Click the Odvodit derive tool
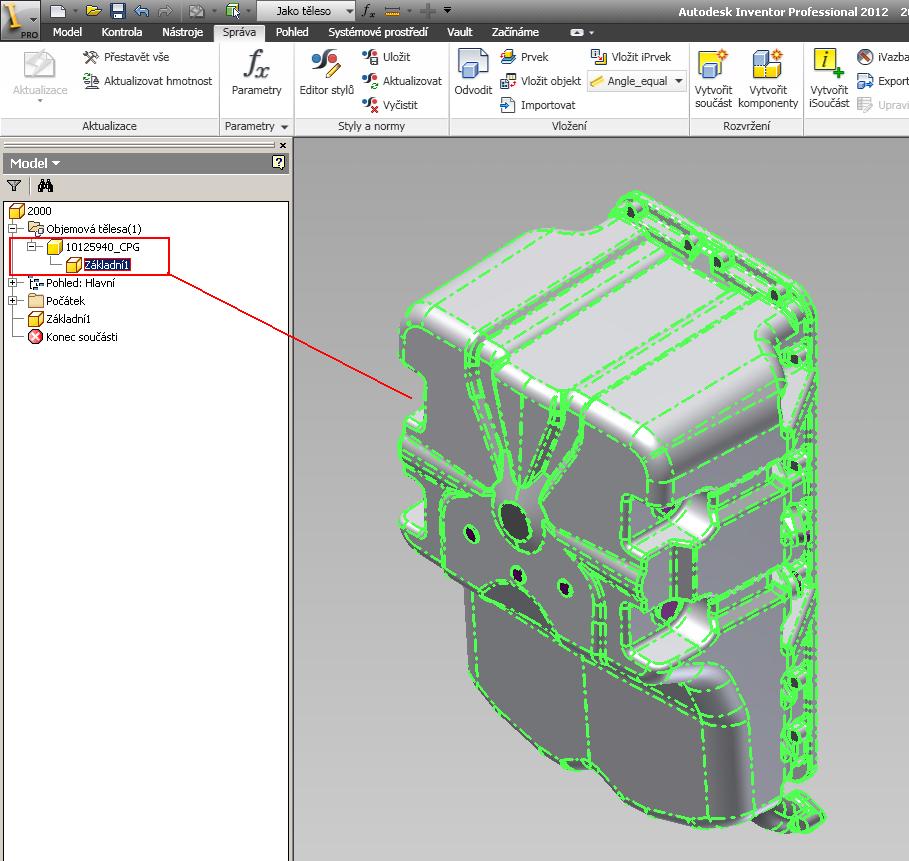 pos(473,74)
